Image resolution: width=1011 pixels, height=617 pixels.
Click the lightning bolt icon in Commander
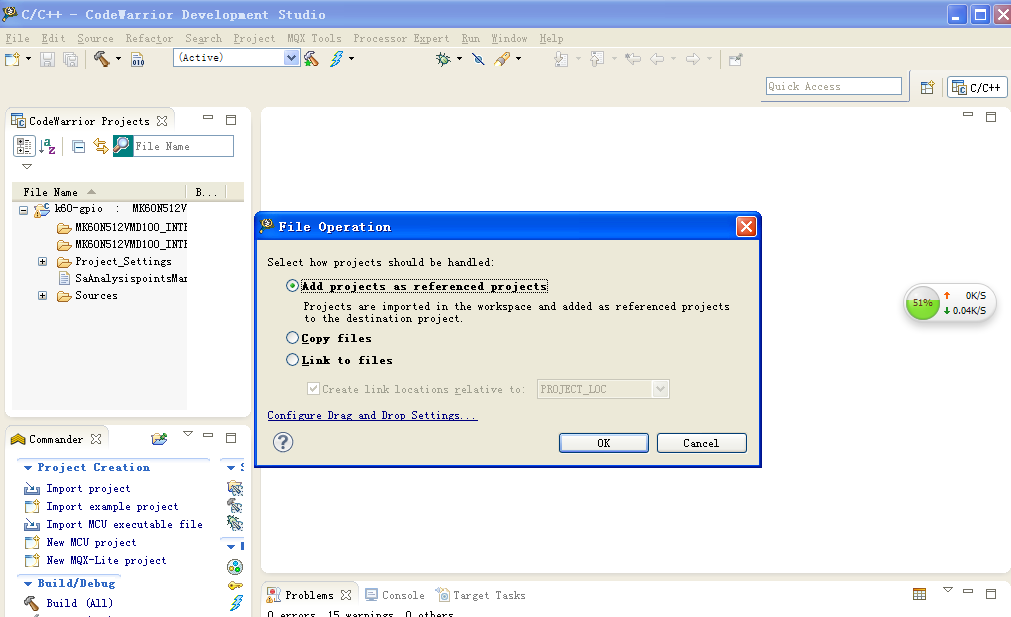(236, 603)
